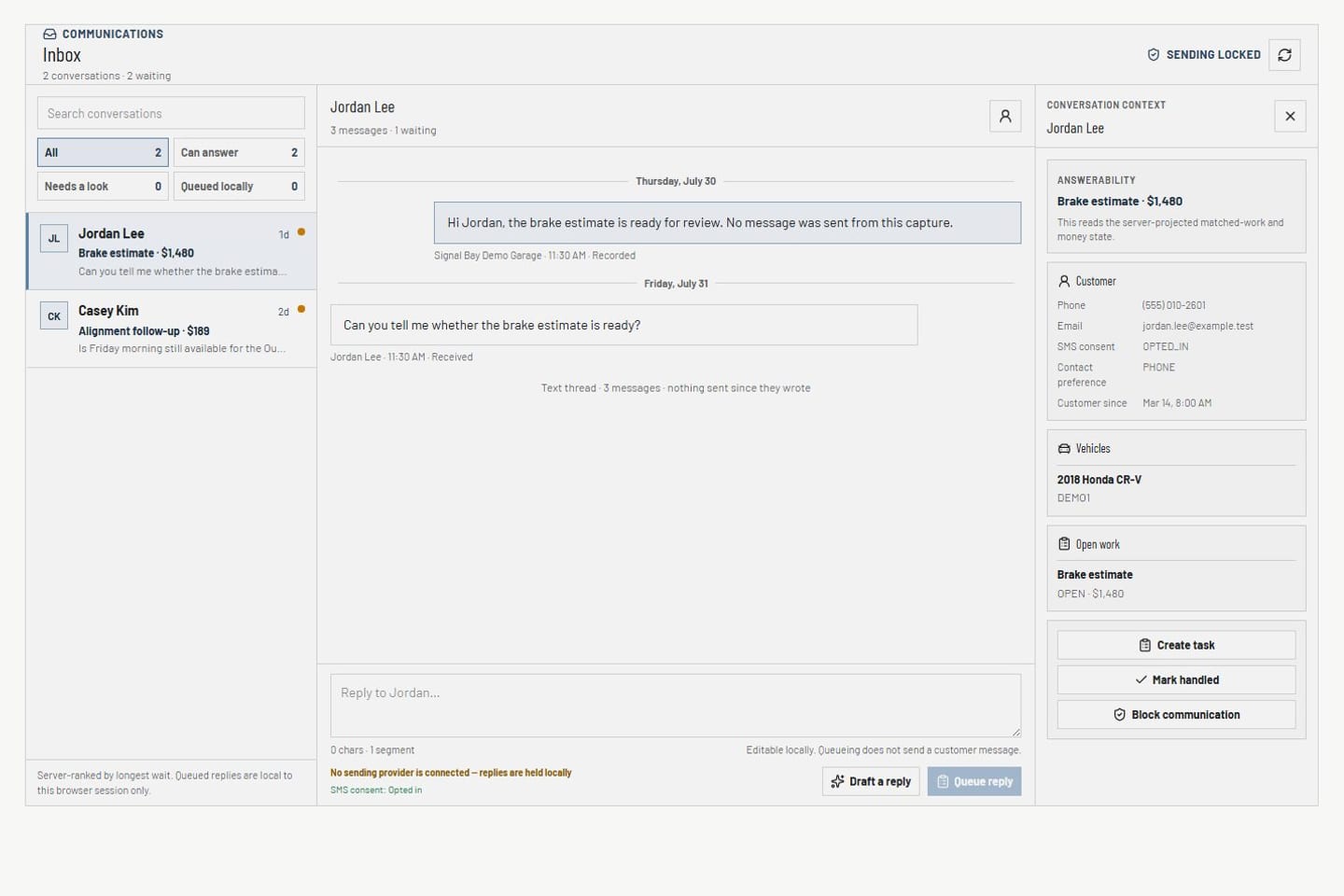Click the orange waiting dot on Jordan Lee
1344x896 pixels.
301,232
